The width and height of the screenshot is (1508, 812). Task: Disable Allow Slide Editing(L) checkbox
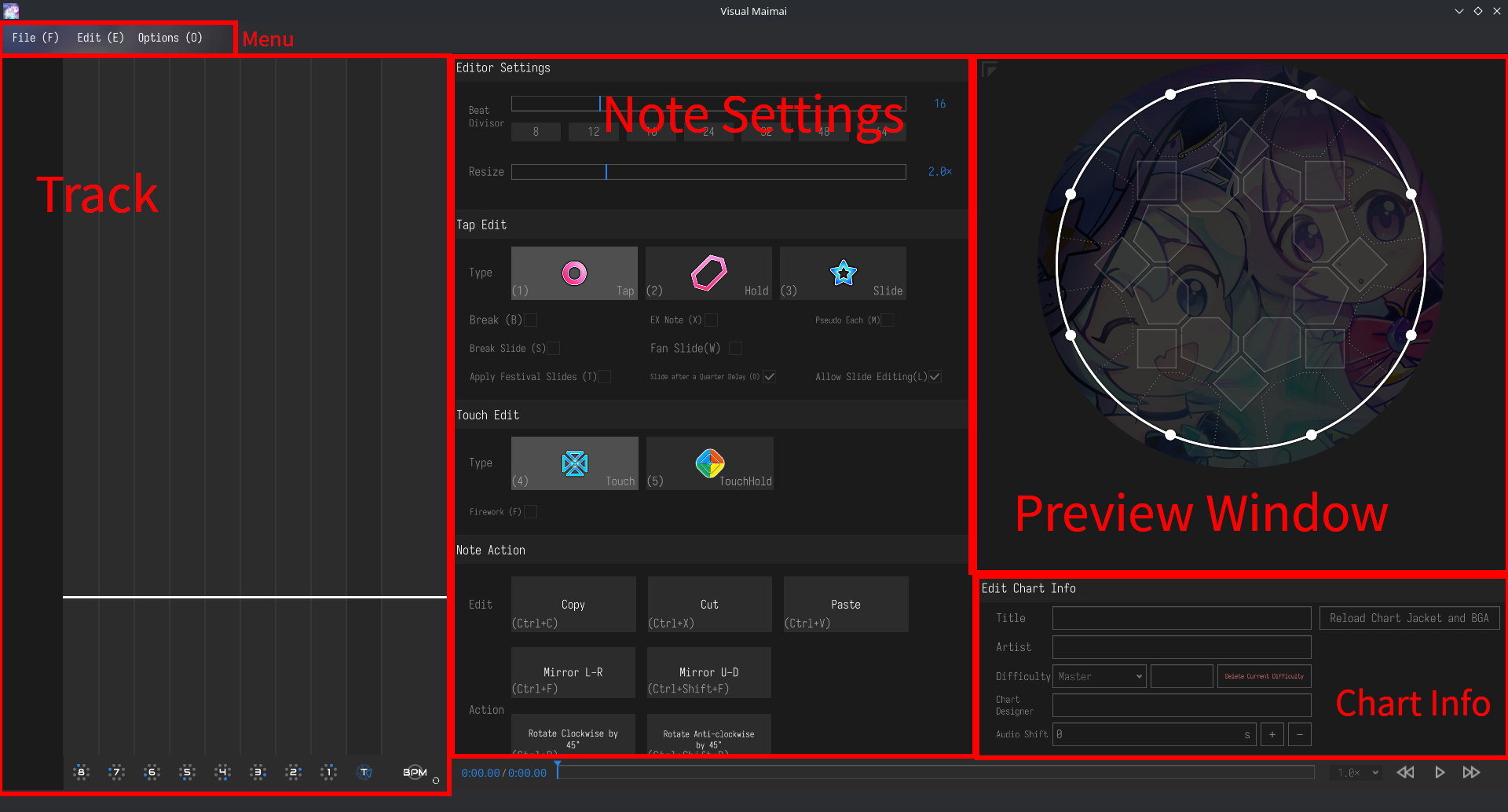pos(935,377)
